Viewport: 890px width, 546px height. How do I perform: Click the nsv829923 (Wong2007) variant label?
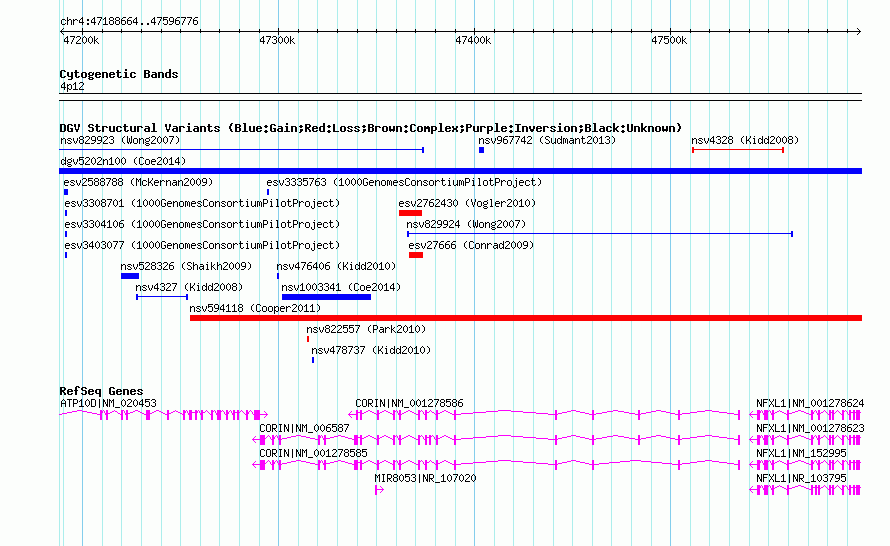[120, 140]
